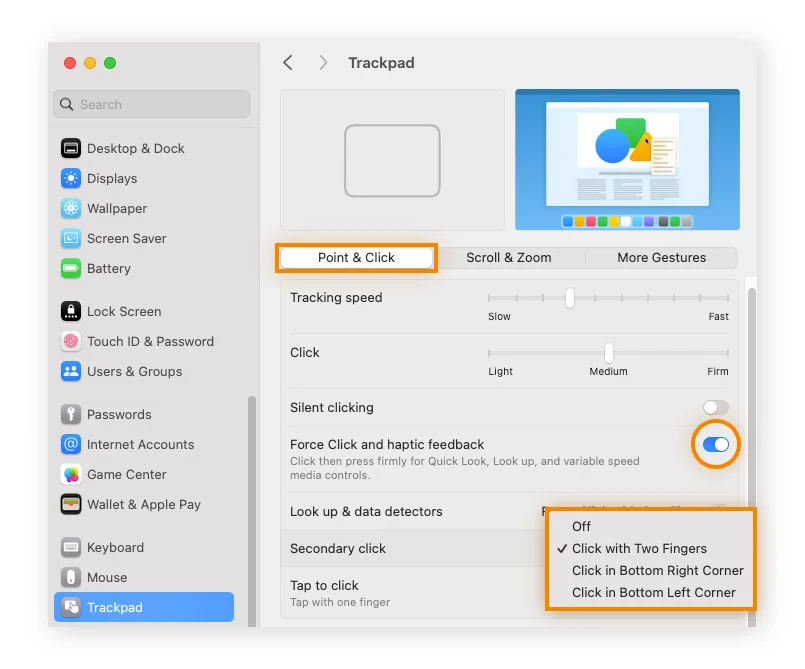Open Desktop & Dock settings label
The height and width of the screenshot is (669, 805).
tap(136, 148)
